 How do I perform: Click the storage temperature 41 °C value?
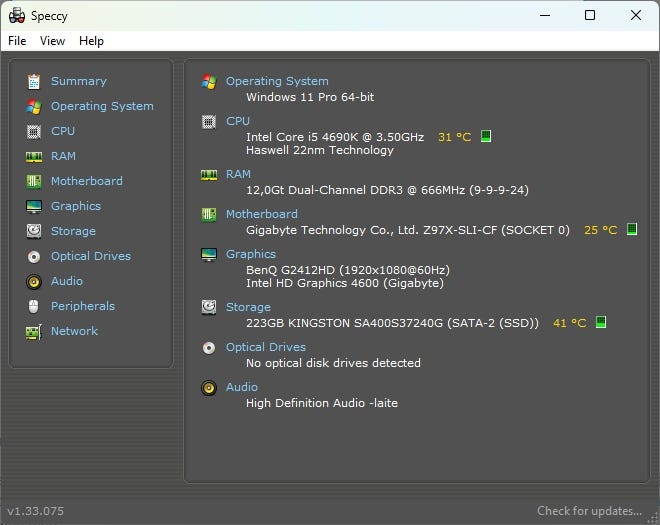[570, 323]
